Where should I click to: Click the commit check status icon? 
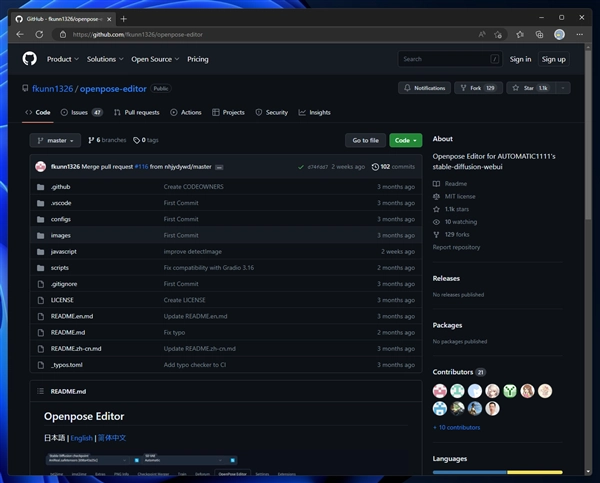tap(301, 167)
